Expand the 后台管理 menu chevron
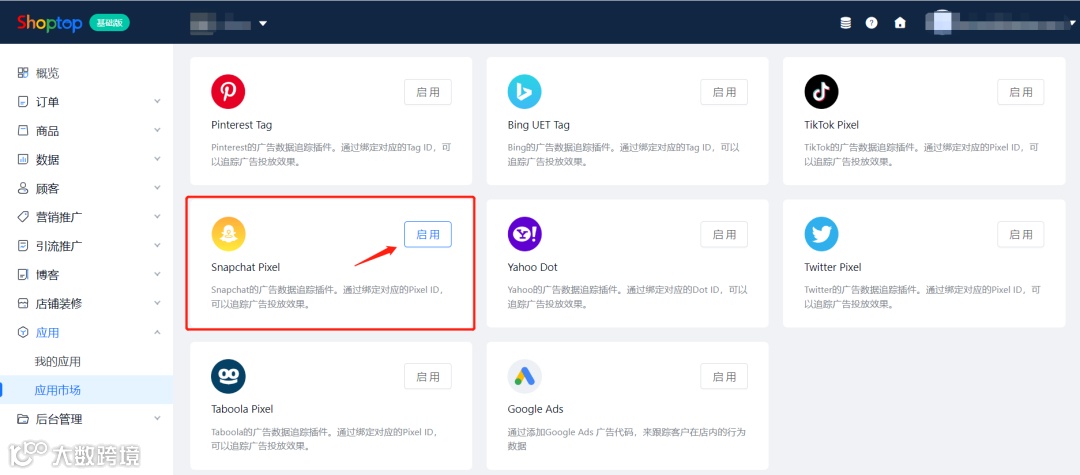 pos(157,419)
